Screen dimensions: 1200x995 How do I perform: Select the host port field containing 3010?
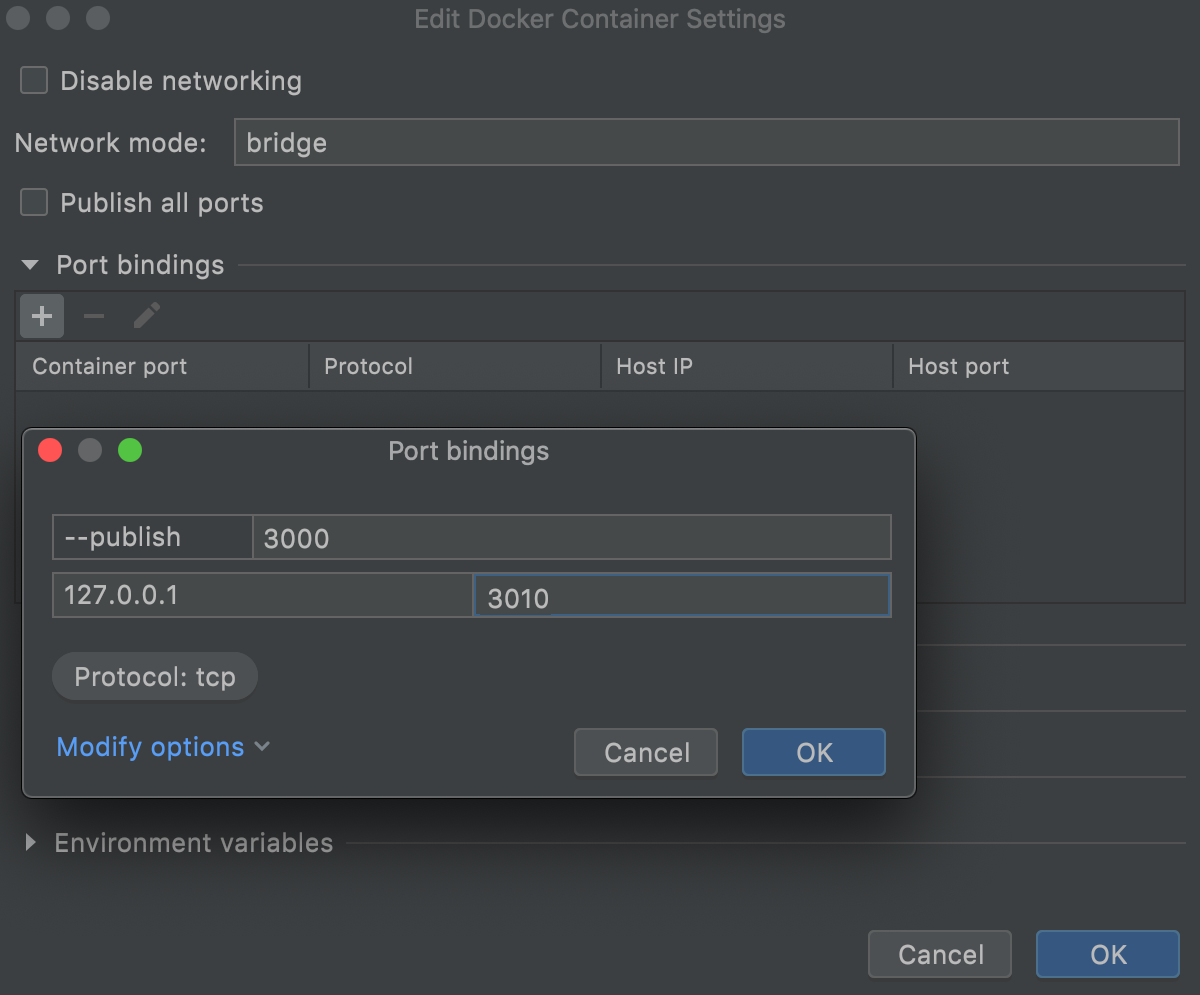click(681, 595)
